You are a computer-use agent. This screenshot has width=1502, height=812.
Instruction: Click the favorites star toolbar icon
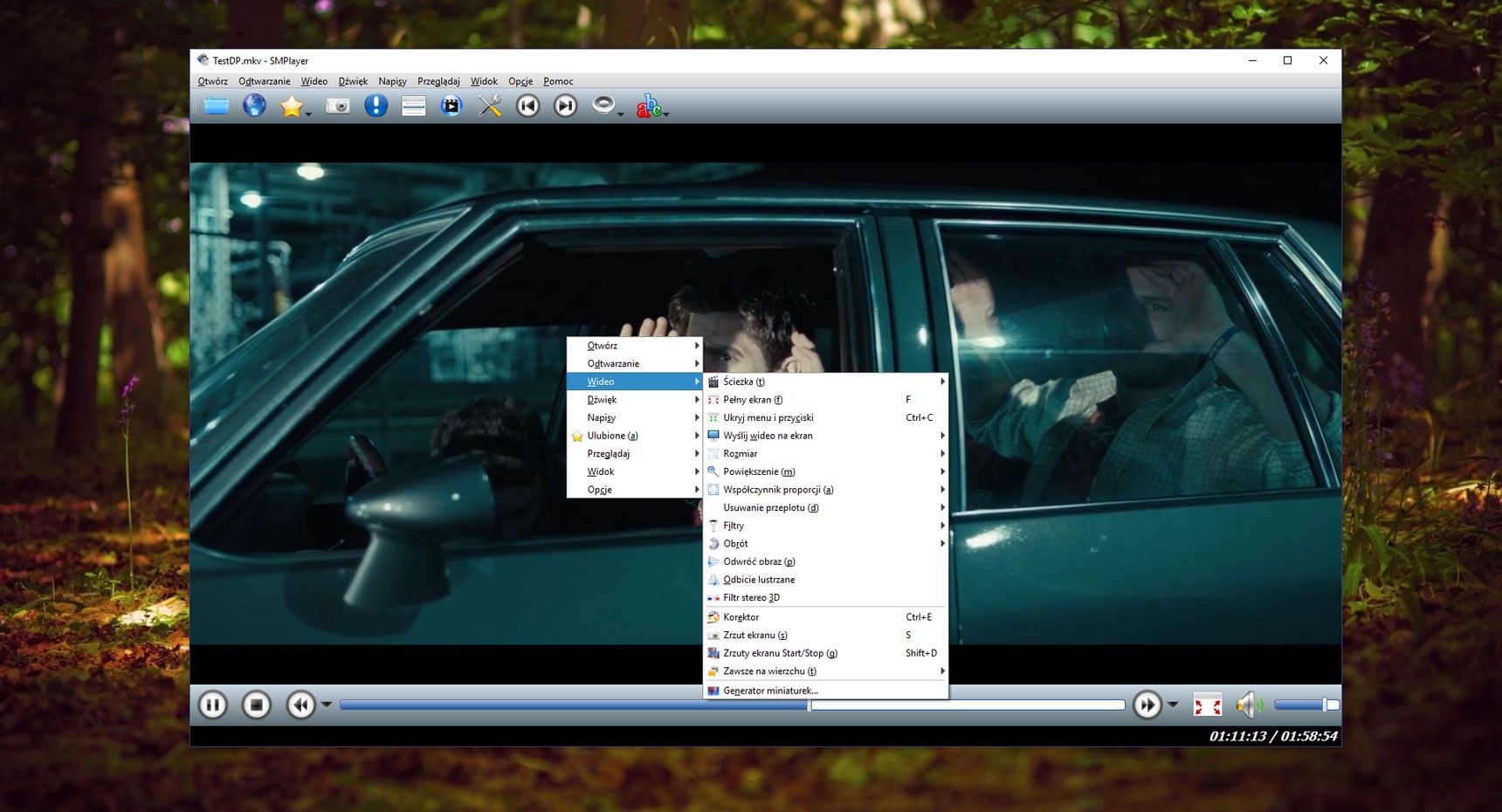[x=292, y=107]
